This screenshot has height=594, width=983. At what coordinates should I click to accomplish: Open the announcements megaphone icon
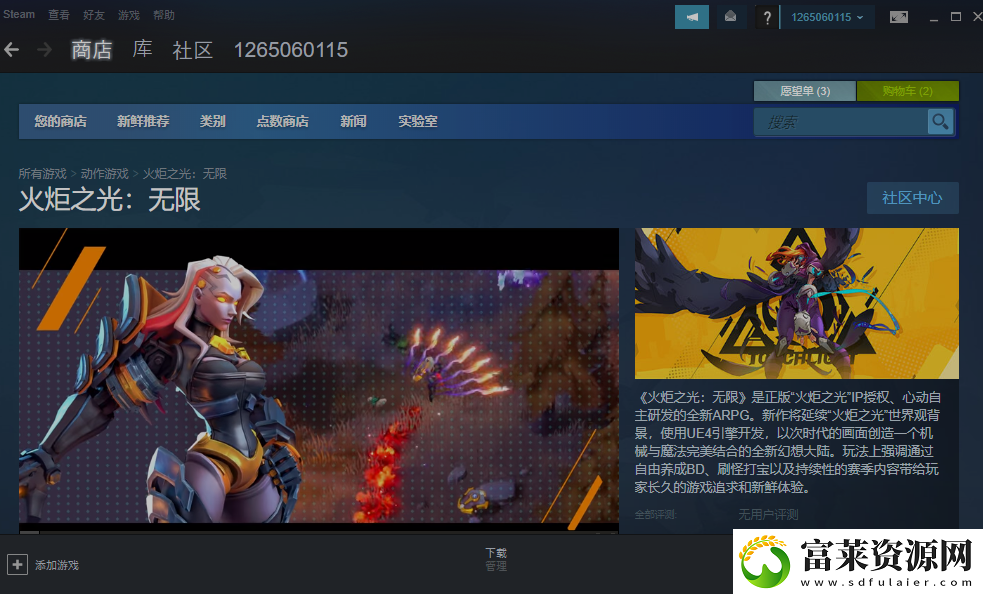pyautogui.click(x=691, y=17)
